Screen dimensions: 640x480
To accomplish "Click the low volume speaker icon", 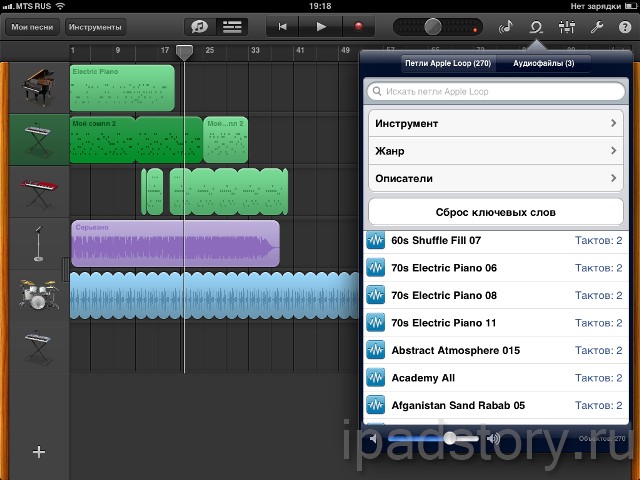I will pyautogui.click(x=373, y=439).
